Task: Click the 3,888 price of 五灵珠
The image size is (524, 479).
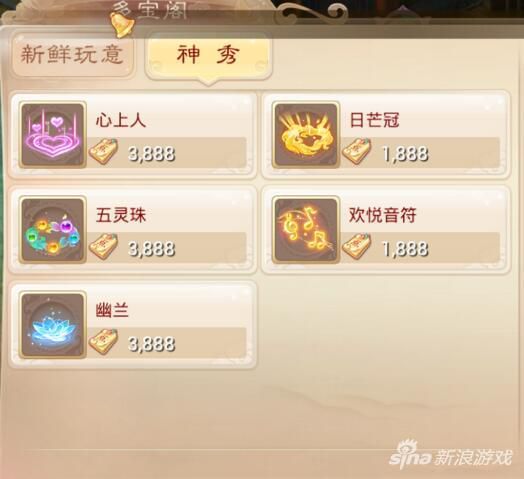Action: click(152, 249)
